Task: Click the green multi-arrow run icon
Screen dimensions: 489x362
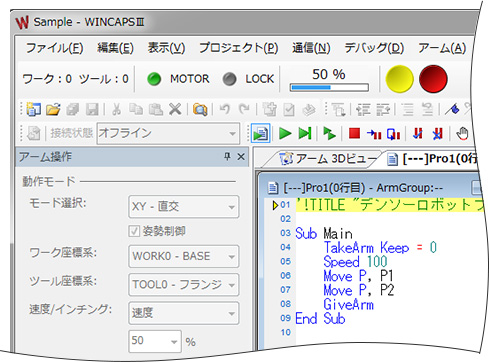Action: (329, 134)
